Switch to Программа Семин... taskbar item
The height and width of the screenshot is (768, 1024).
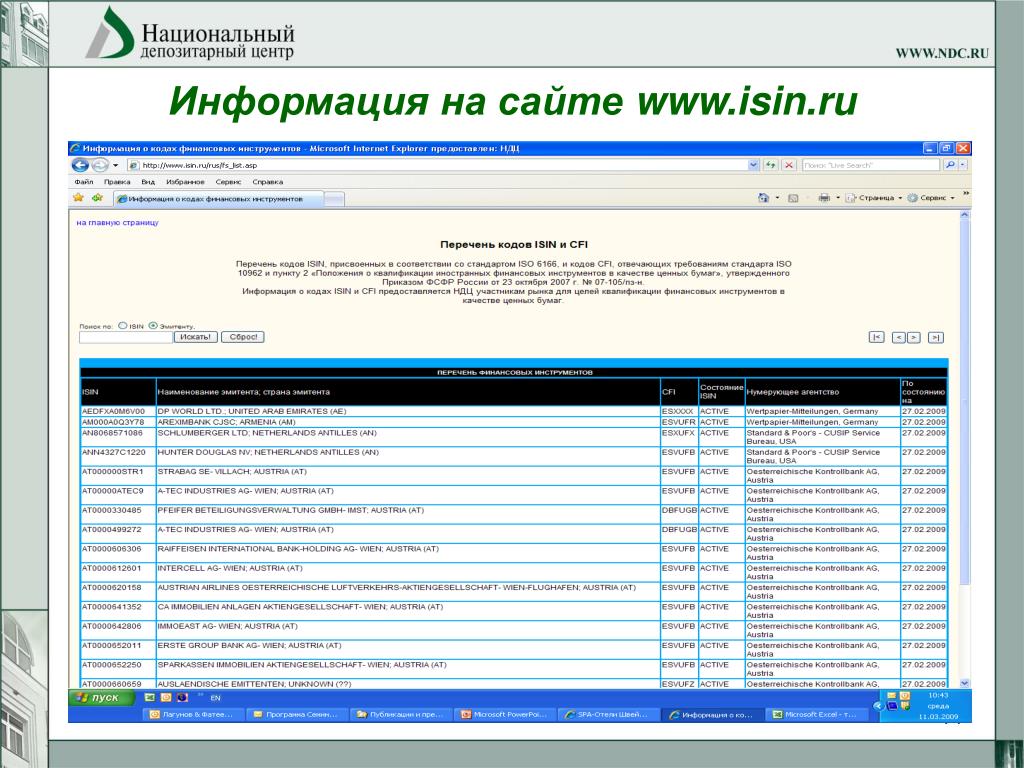(x=297, y=714)
